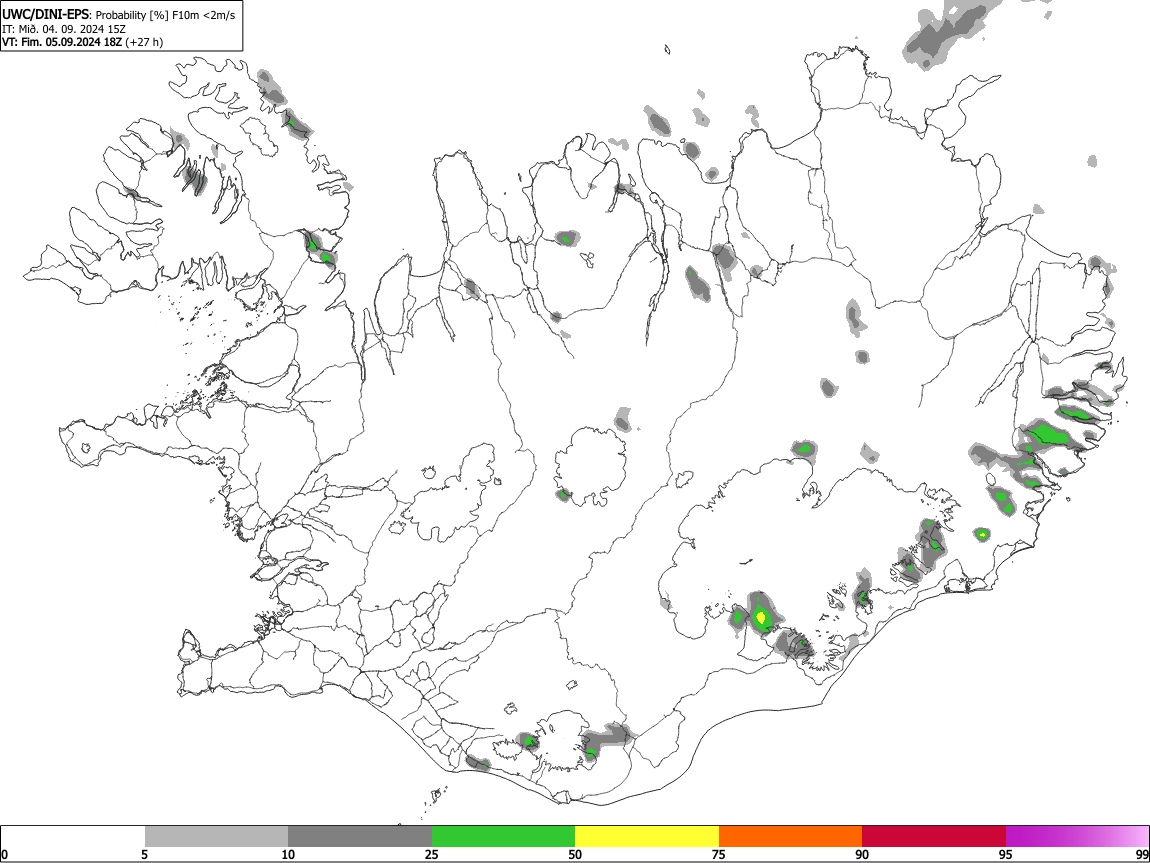Screen dimensions: 1150x863
Task: Click the '(+27 h)' forecast offset text
Action: (144, 43)
